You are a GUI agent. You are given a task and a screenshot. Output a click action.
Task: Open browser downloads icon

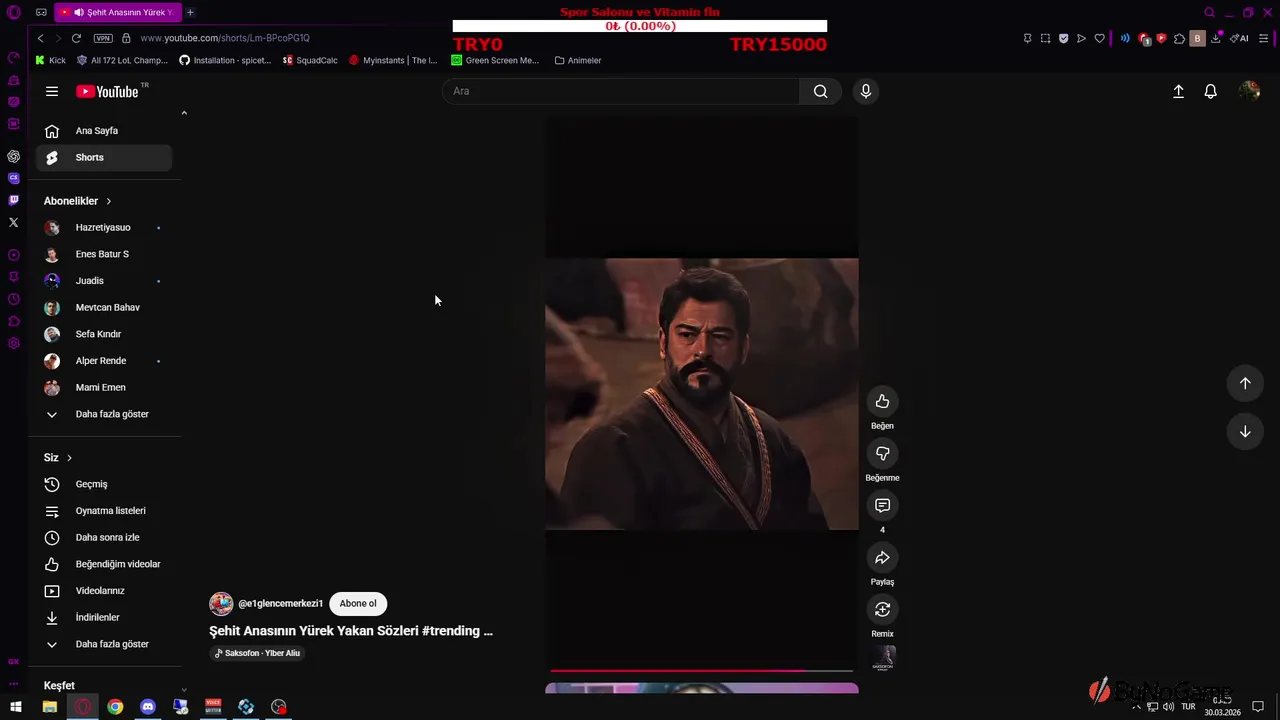(1215, 38)
